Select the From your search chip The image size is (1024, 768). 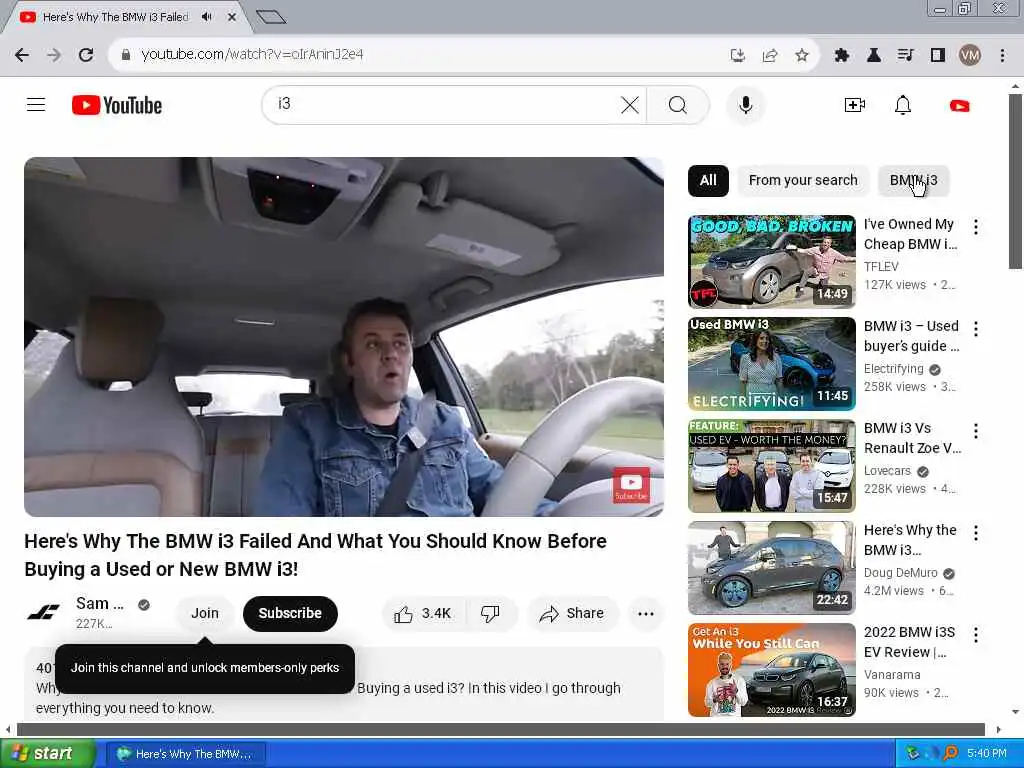point(803,180)
